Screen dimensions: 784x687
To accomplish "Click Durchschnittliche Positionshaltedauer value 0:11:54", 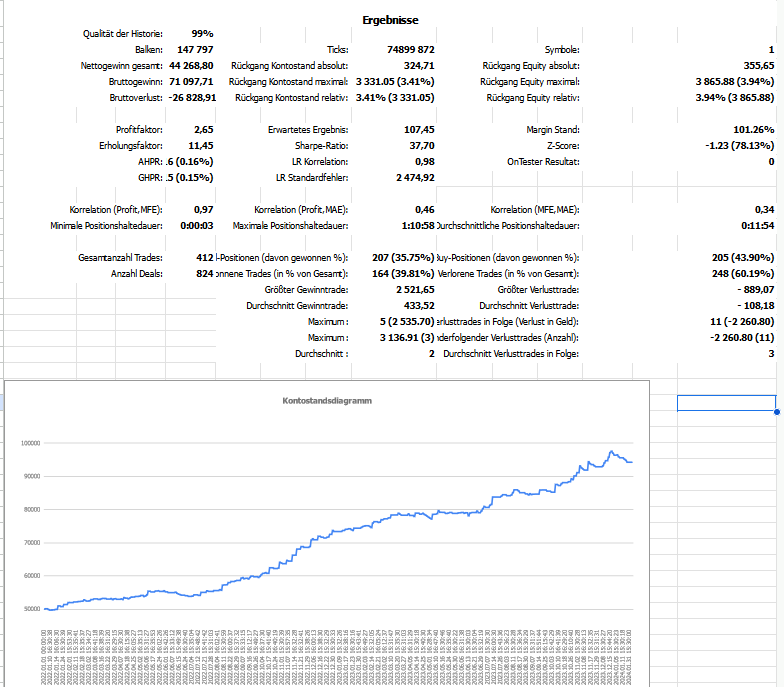I will 758,226.
